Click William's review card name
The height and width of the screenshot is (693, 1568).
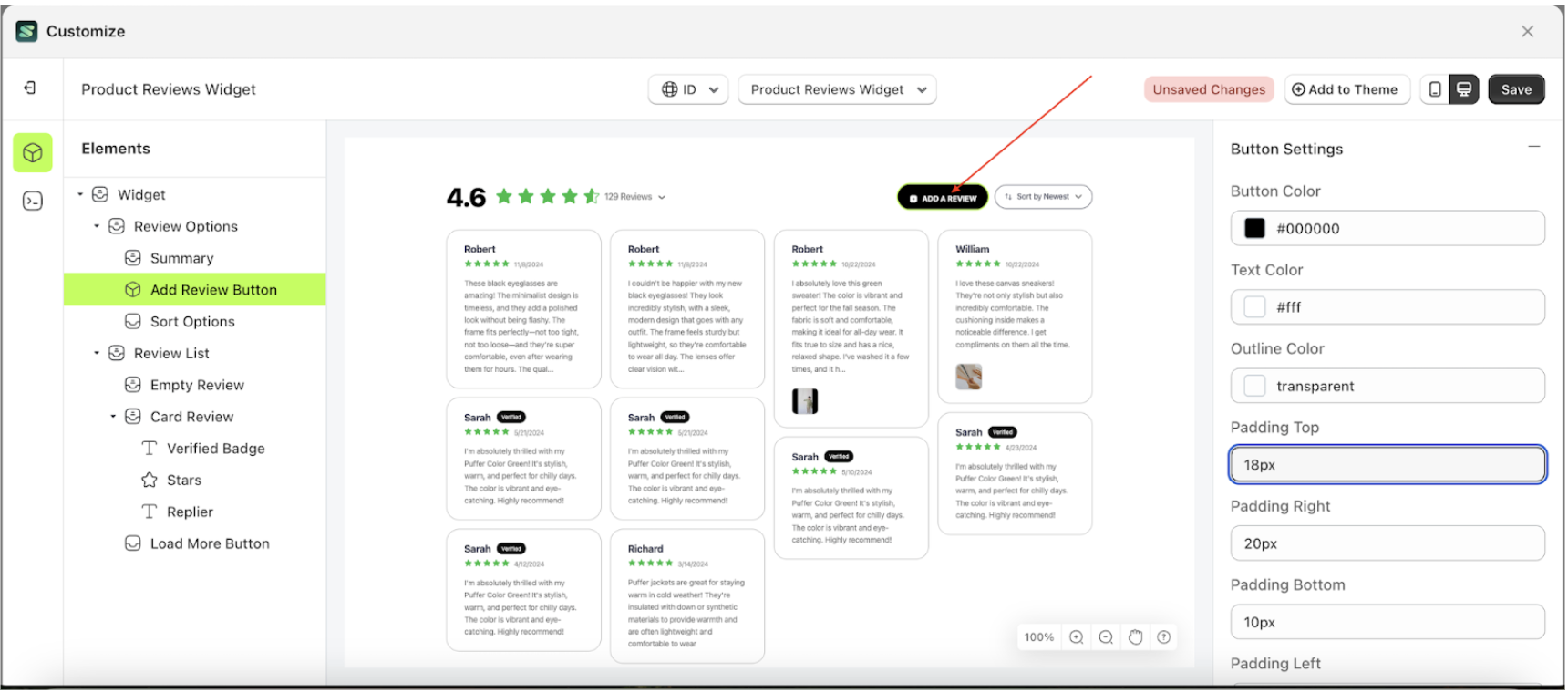(972, 249)
